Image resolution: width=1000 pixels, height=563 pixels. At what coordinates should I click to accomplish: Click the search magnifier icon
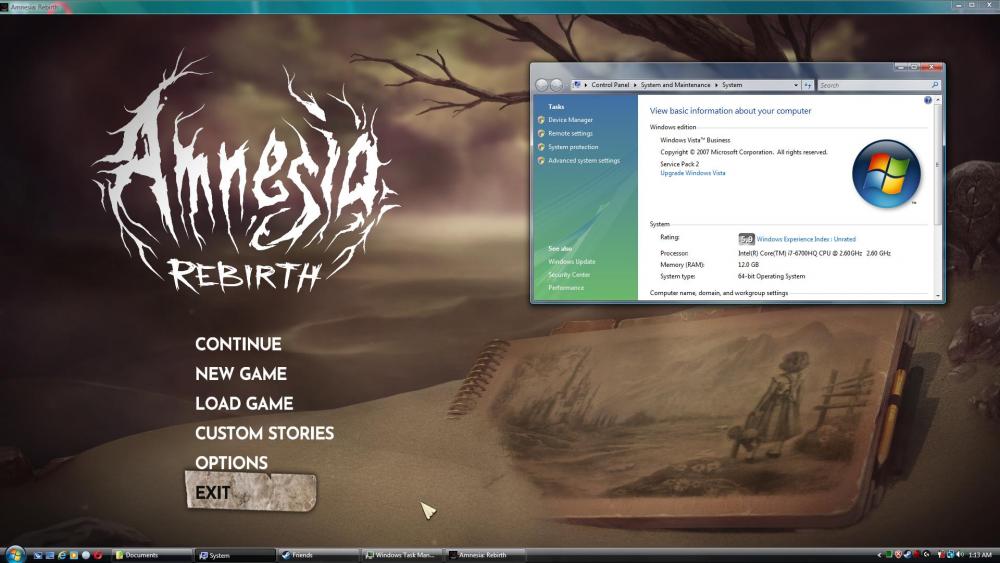coord(935,85)
